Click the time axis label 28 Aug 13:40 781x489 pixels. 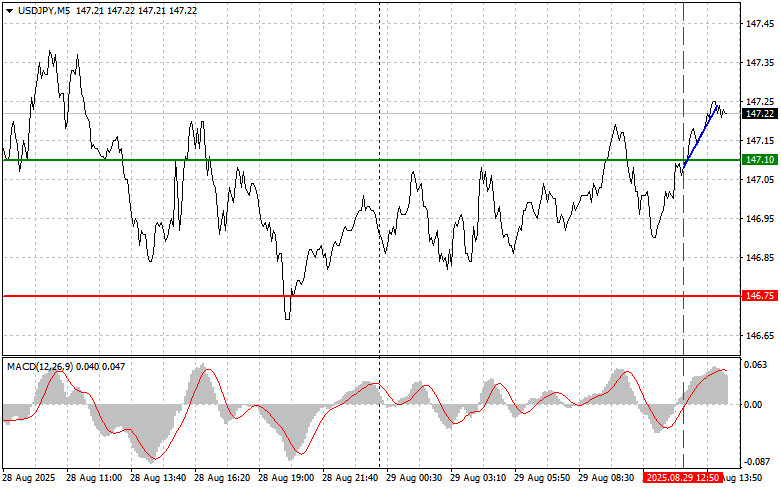[158, 478]
